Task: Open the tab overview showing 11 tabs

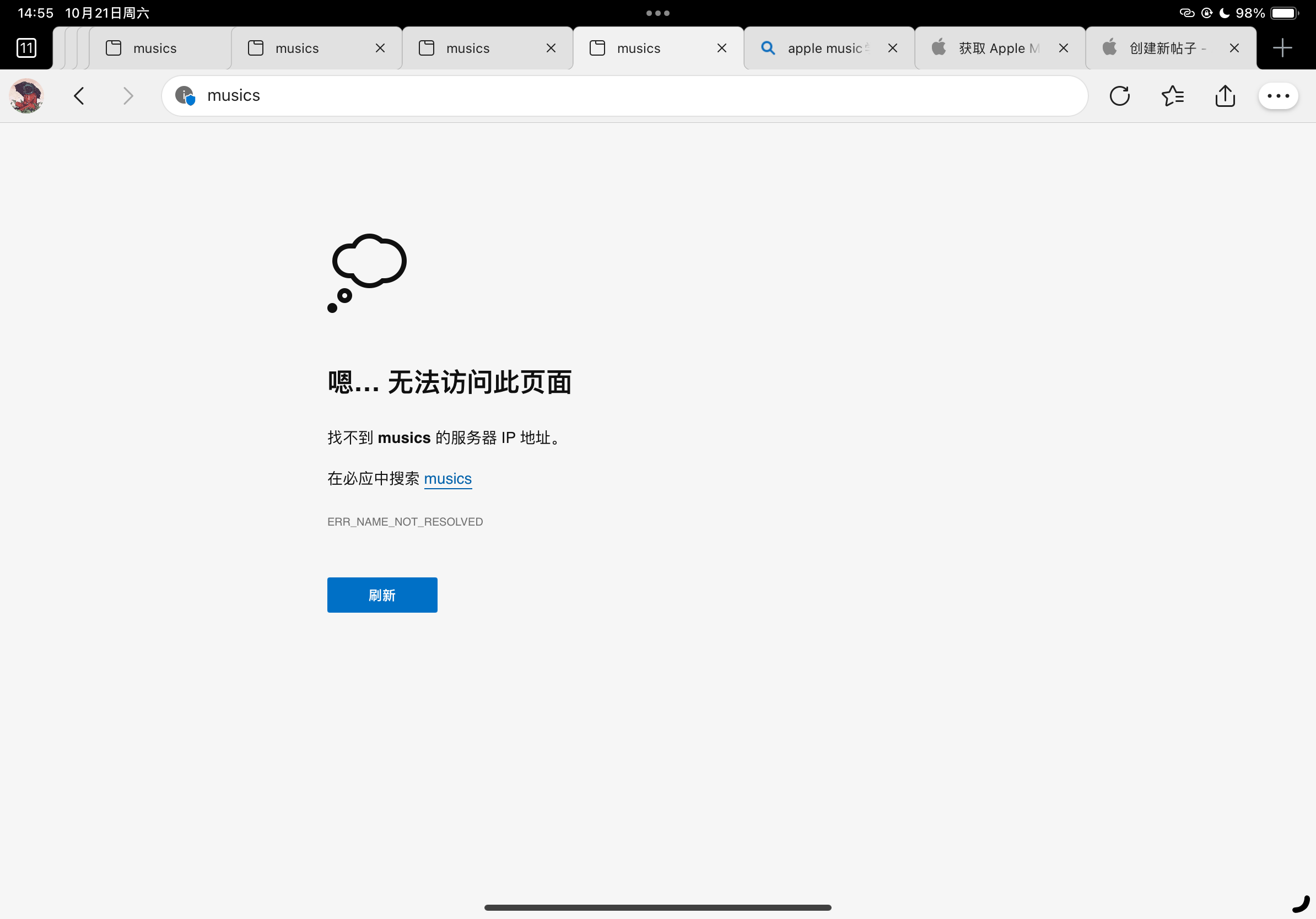Action: pos(26,48)
